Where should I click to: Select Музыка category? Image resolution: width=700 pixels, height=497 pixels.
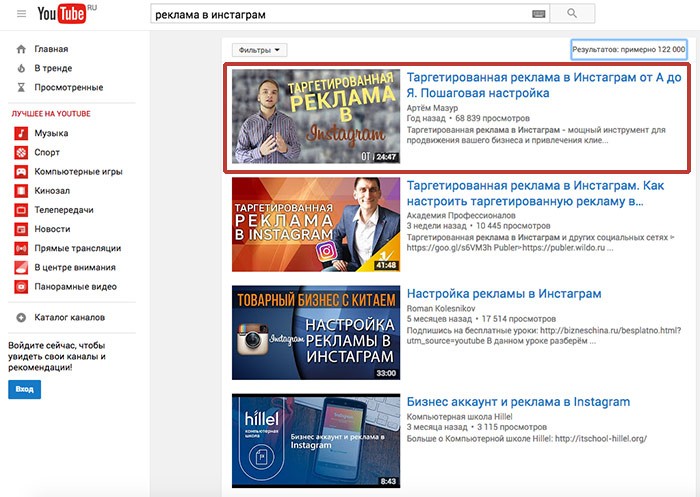[51, 133]
